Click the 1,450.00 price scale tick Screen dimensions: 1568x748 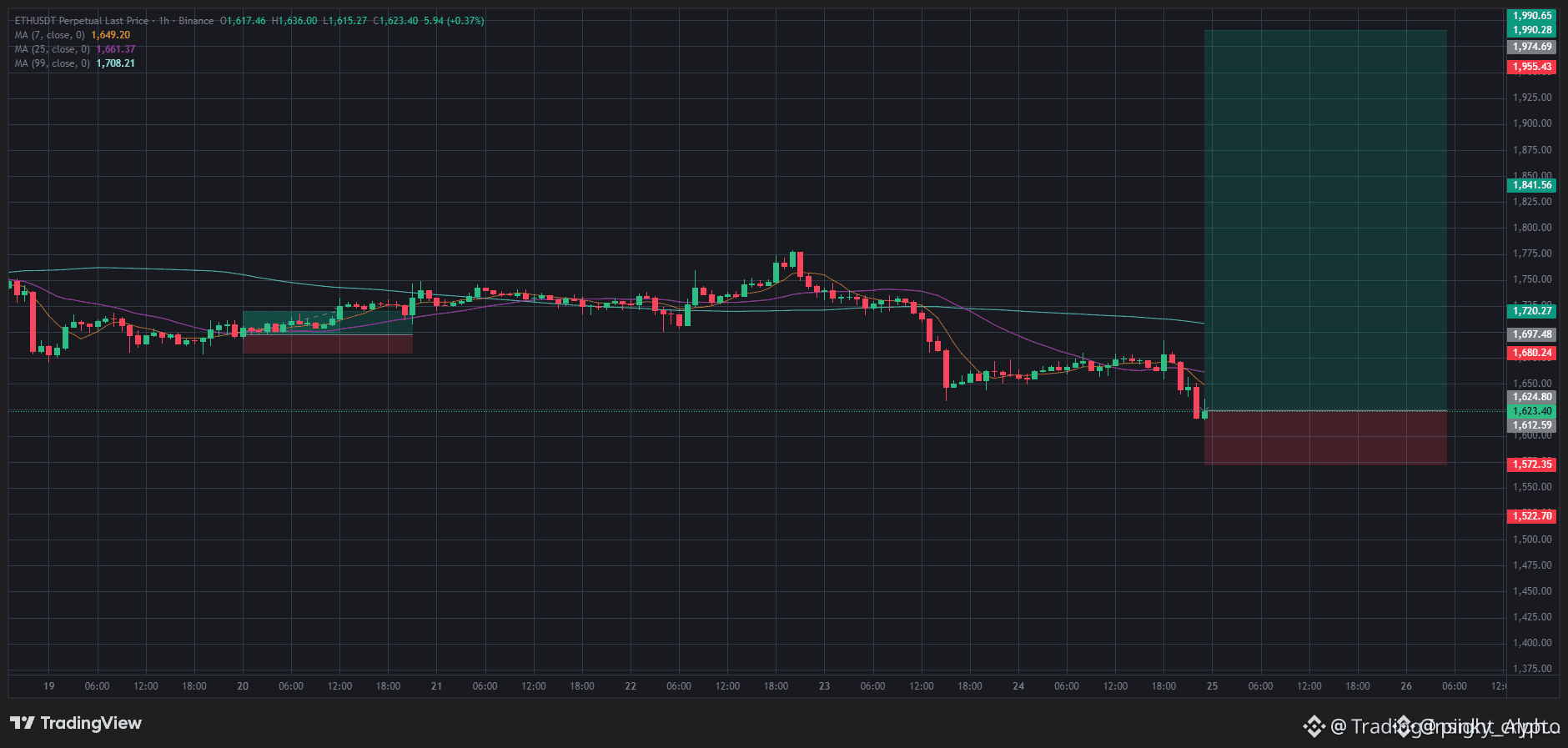[x=1532, y=591]
